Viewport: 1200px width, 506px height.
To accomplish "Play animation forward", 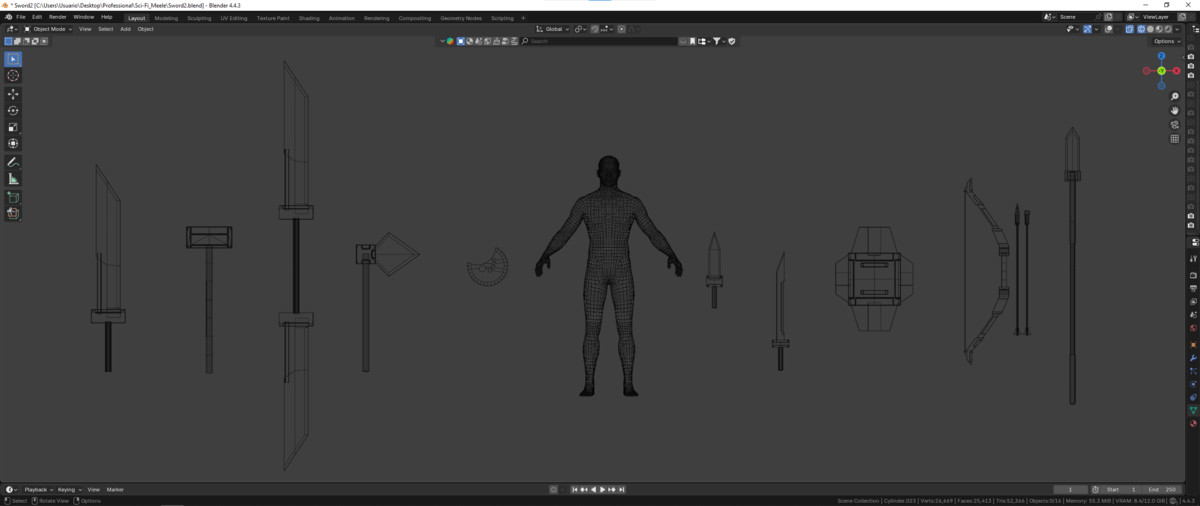I will coord(602,490).
